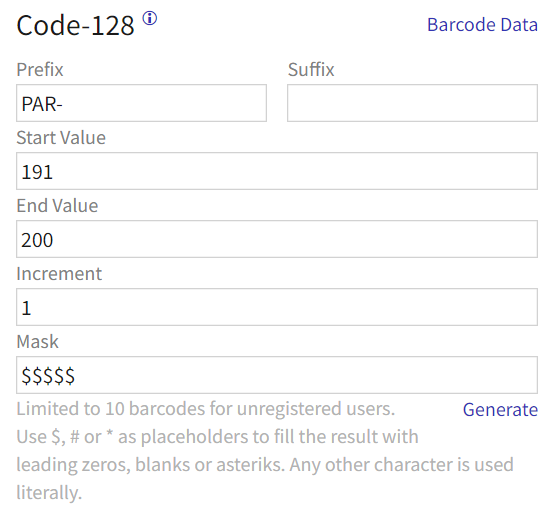The image size is (559, 519).
Task: Click the Mask label
Action: coord(37,341)
